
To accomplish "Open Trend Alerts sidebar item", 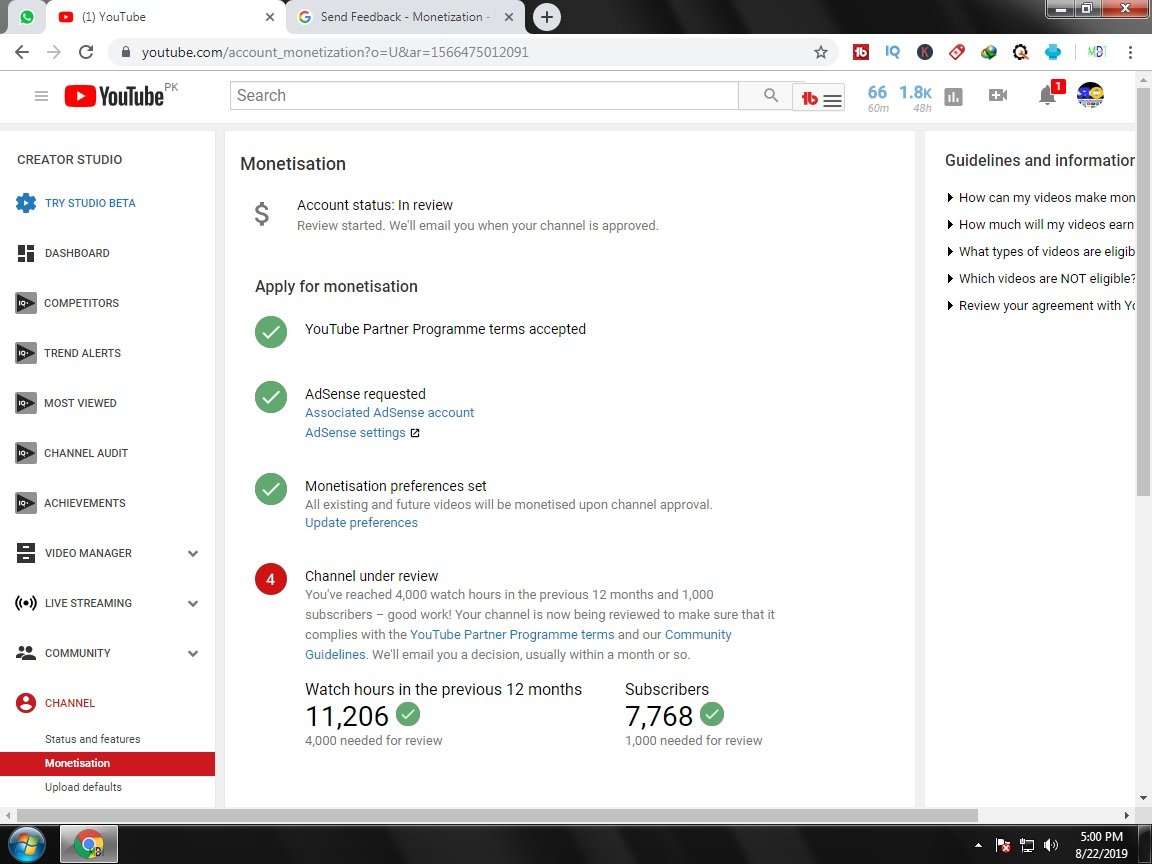I will pyautogui.click(x=68, y=353).
